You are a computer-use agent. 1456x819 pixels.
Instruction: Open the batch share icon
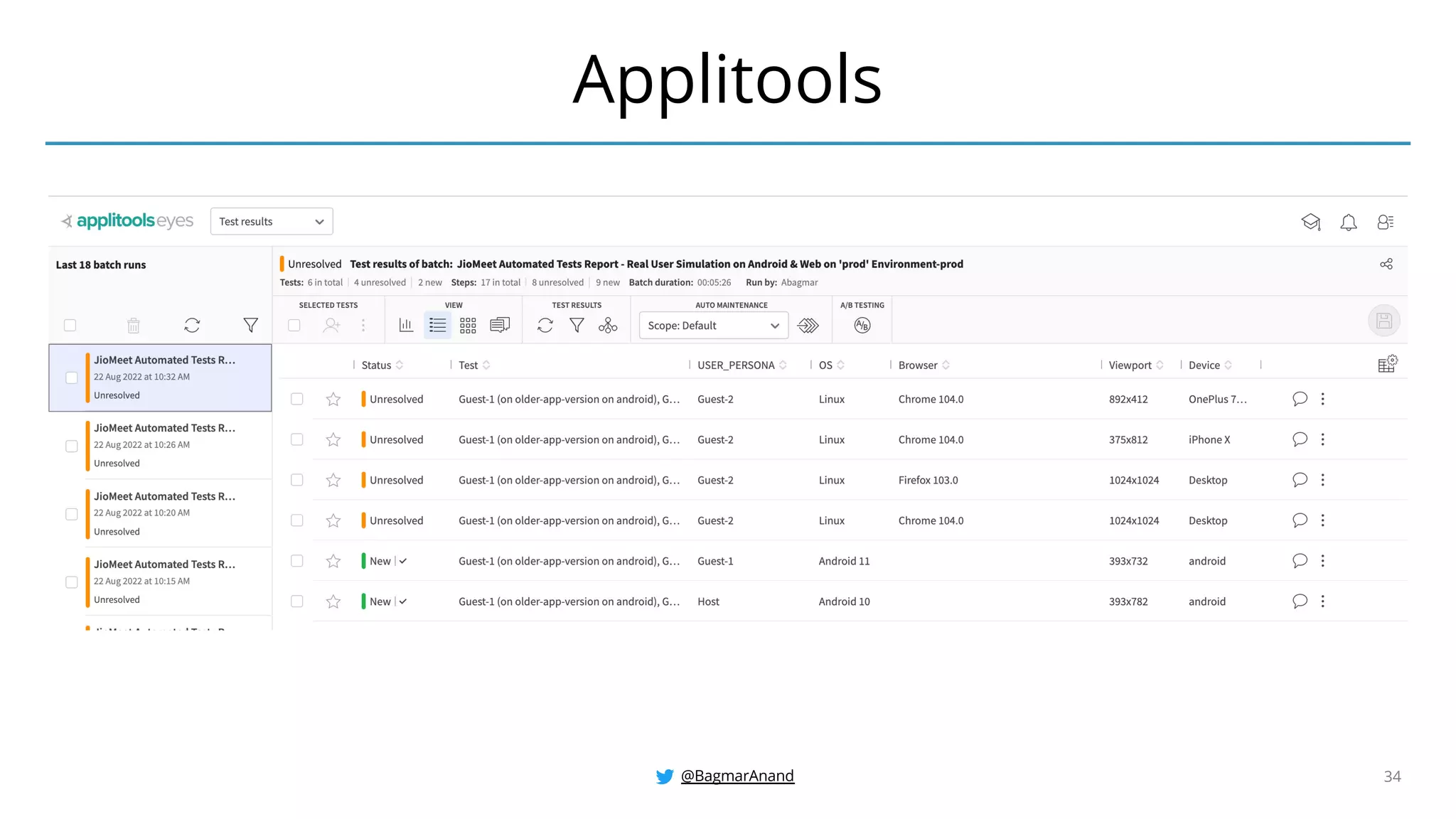pos(1386,264)
